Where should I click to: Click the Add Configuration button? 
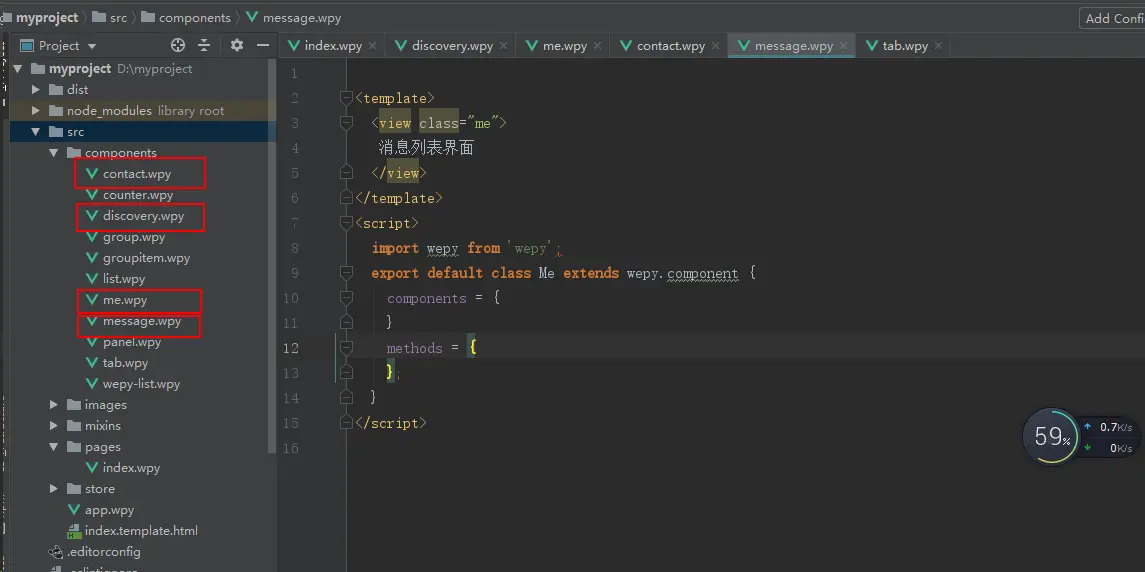(1113, 18)
